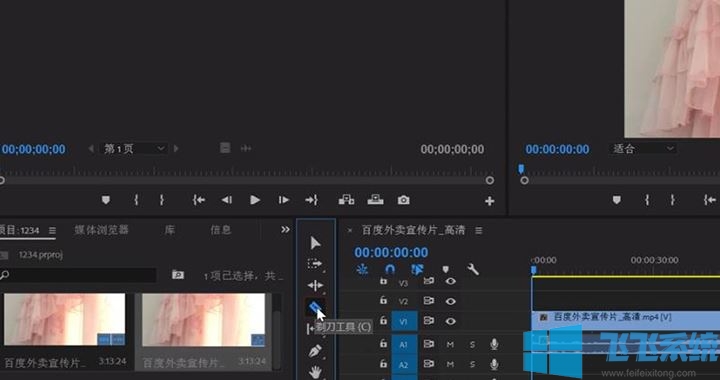Image resolution: width=720 pixels, height=380 pixels.
Task: Show hidden Project panel tabs chevron
Action: [x=286, y=229]
